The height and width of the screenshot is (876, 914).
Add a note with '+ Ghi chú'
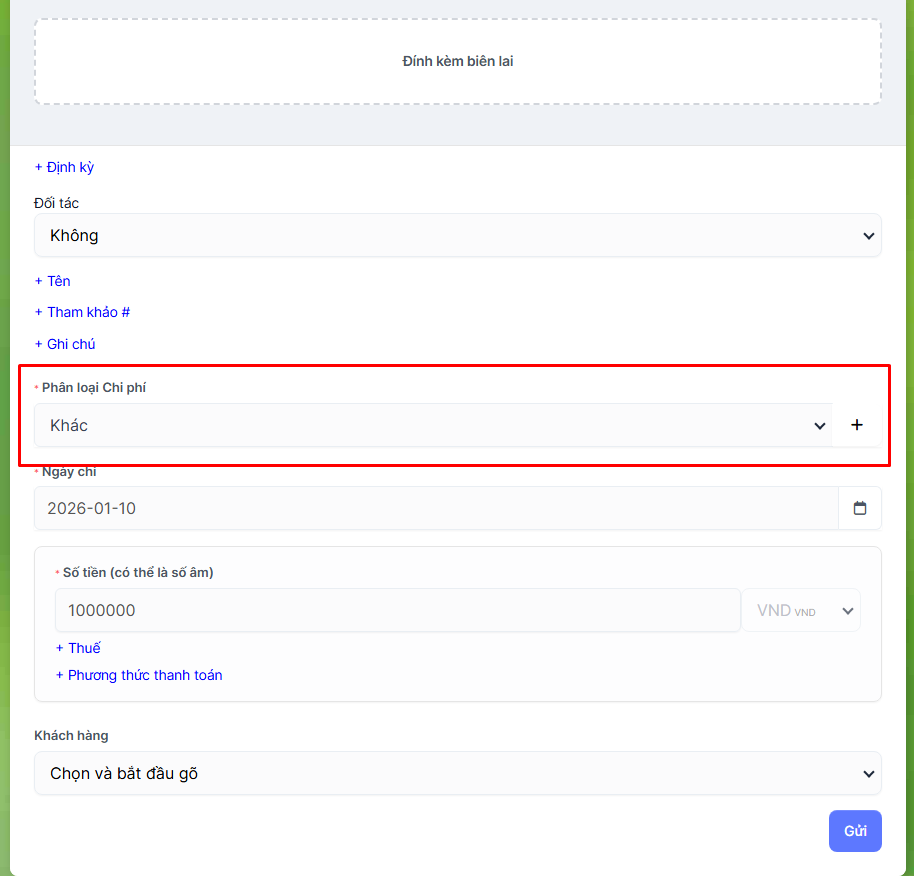coord(65,344)
